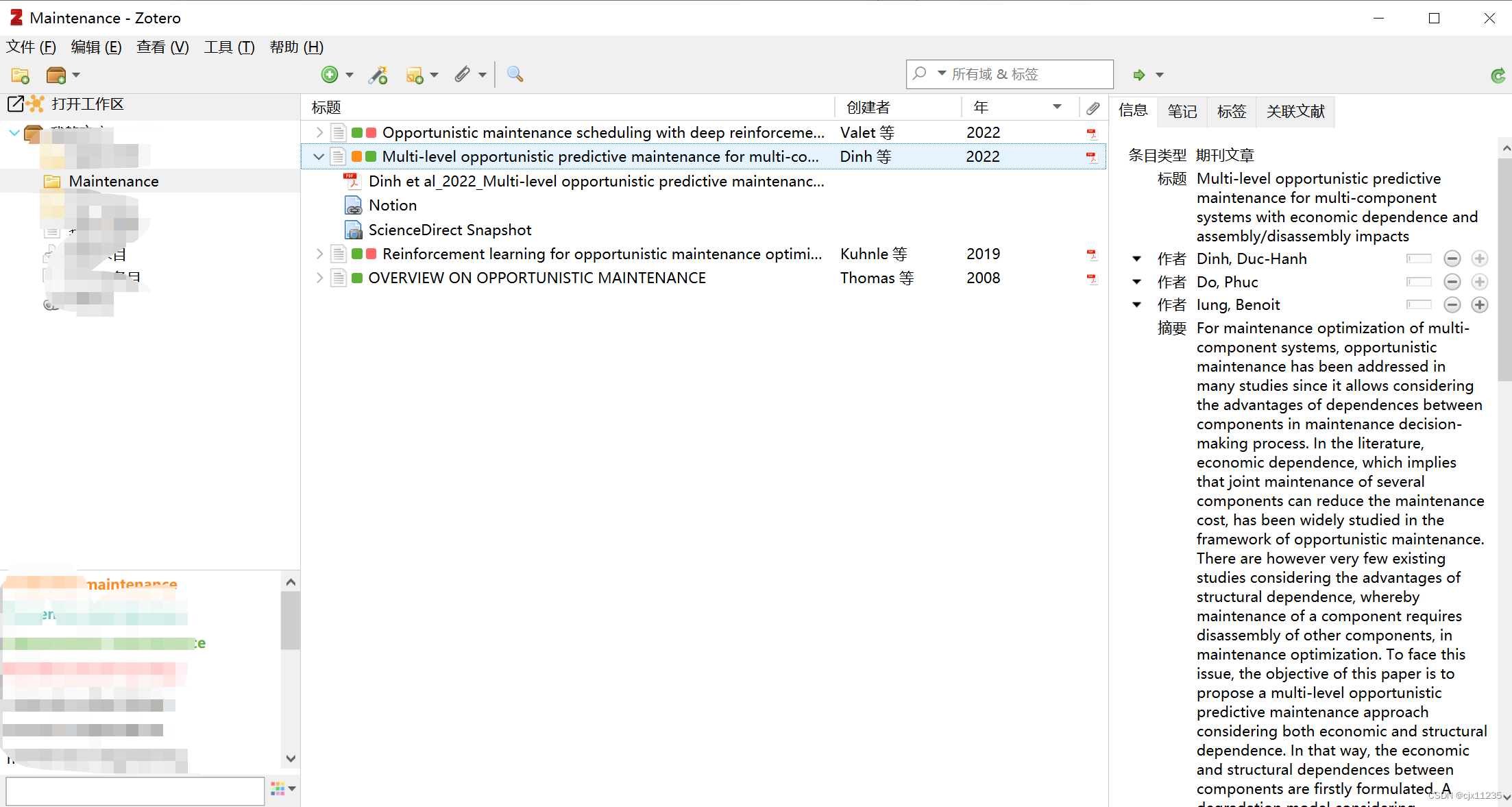
Task: Remove author Do, Phuc with minus button
Action: pos(1452,282)
